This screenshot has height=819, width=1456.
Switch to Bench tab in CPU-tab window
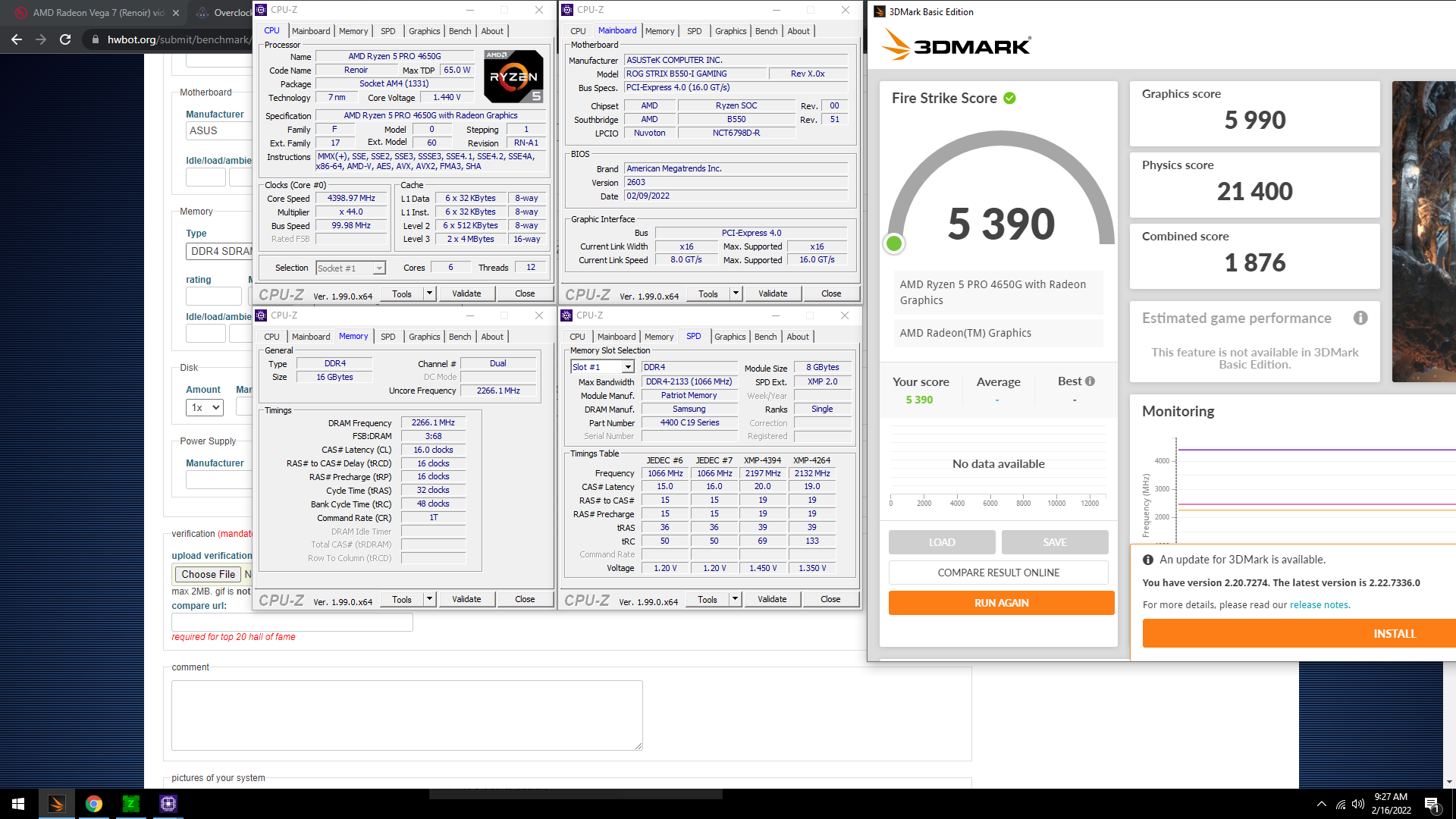pyautogui.click(x=460, y=31)
